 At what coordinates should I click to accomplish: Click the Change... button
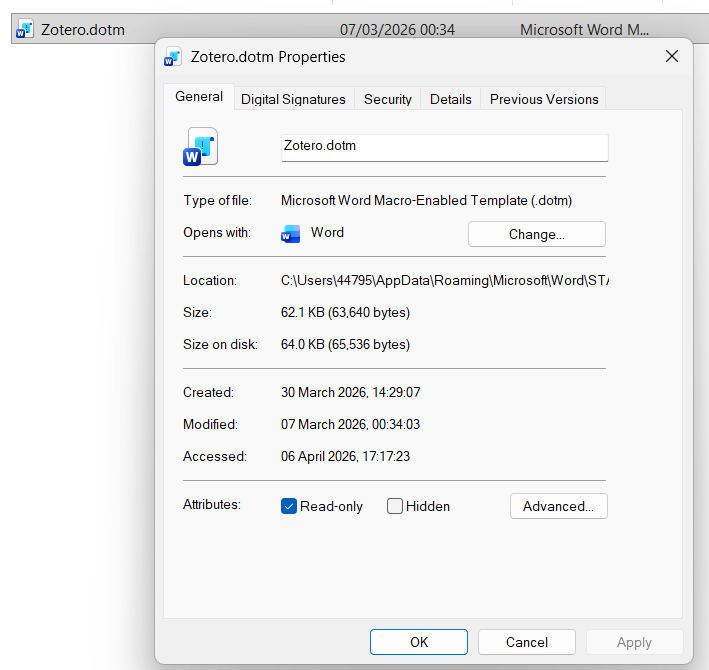(537, 234)
